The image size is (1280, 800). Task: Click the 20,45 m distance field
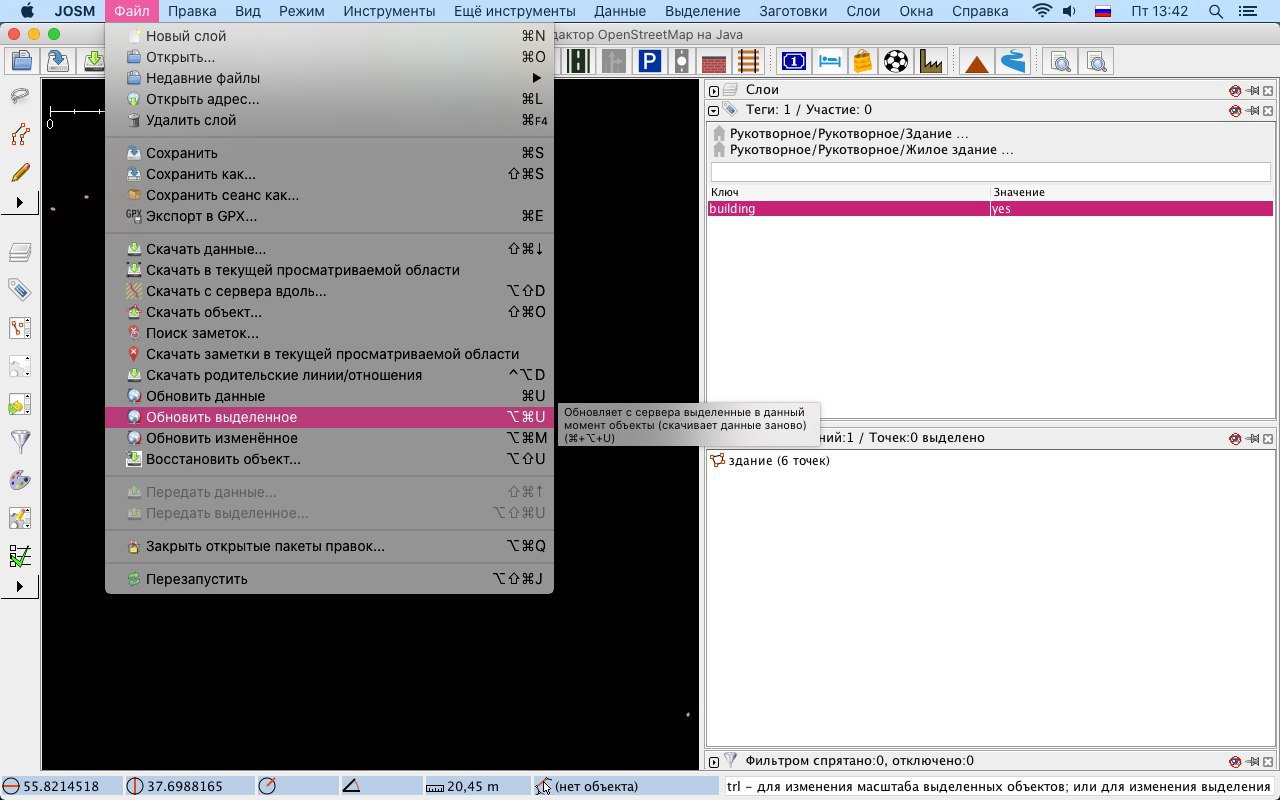click(473, 786)
